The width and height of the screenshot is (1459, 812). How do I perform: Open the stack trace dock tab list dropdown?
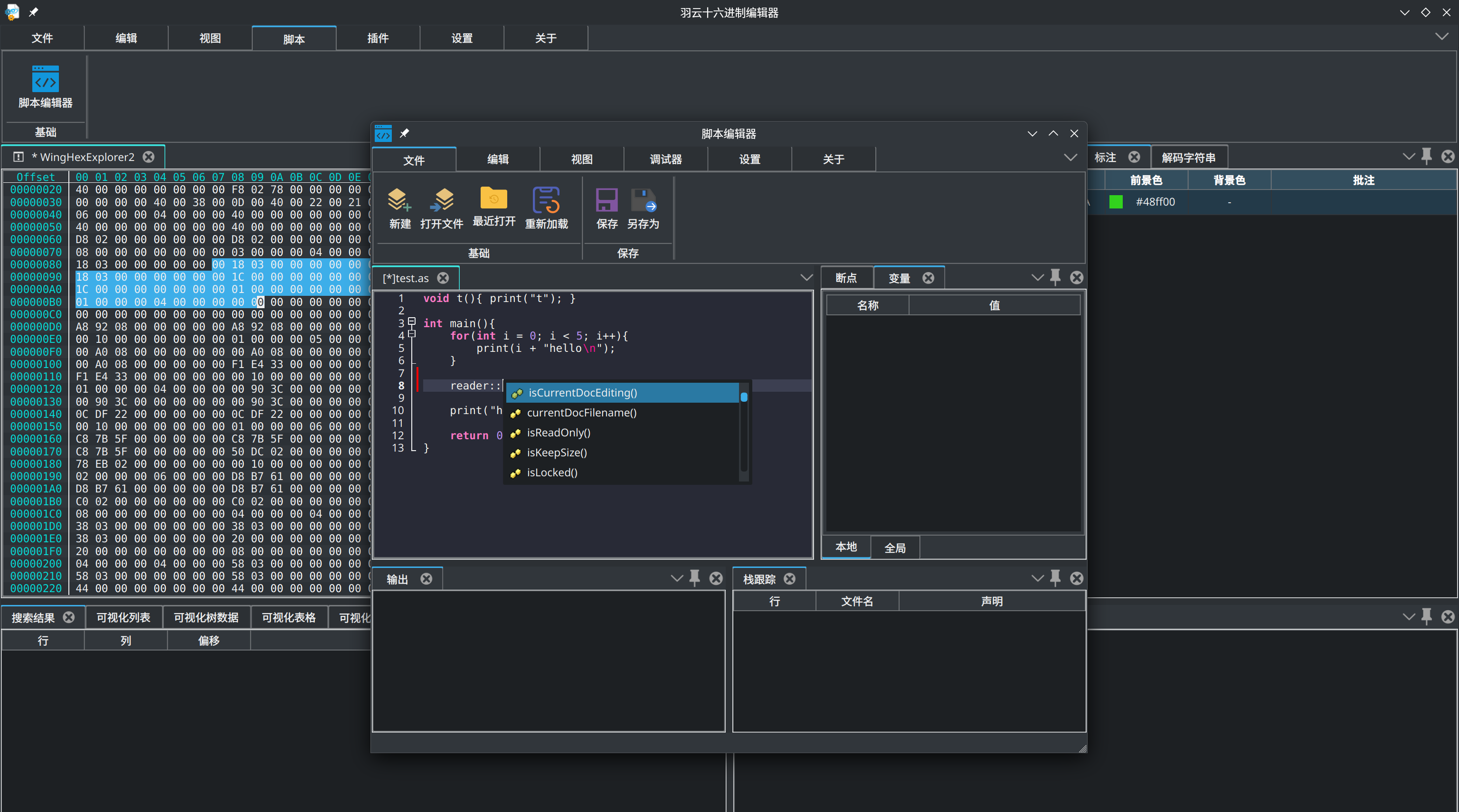tap(1037, 578)
